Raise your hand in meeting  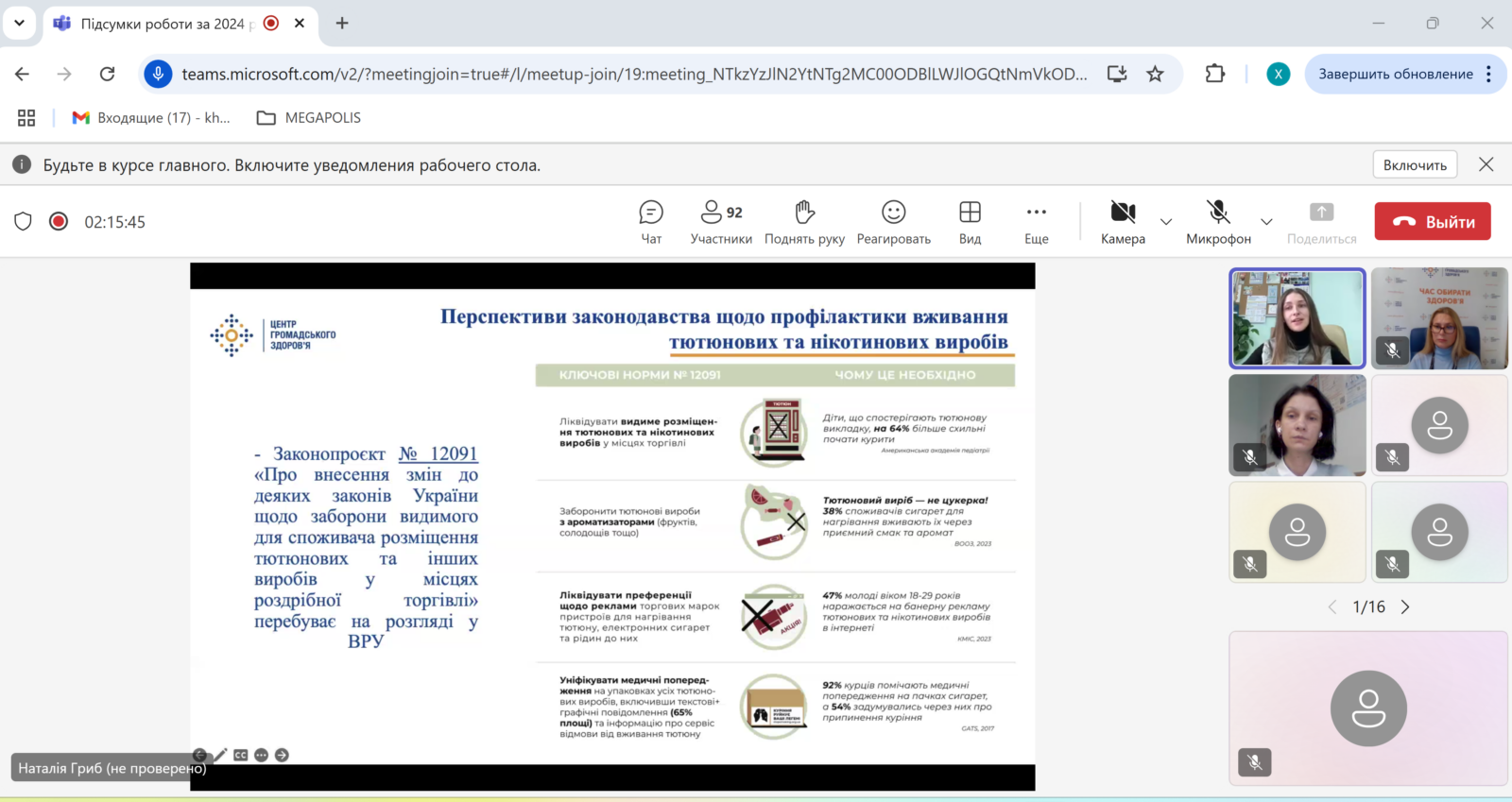tap(804, 222)
